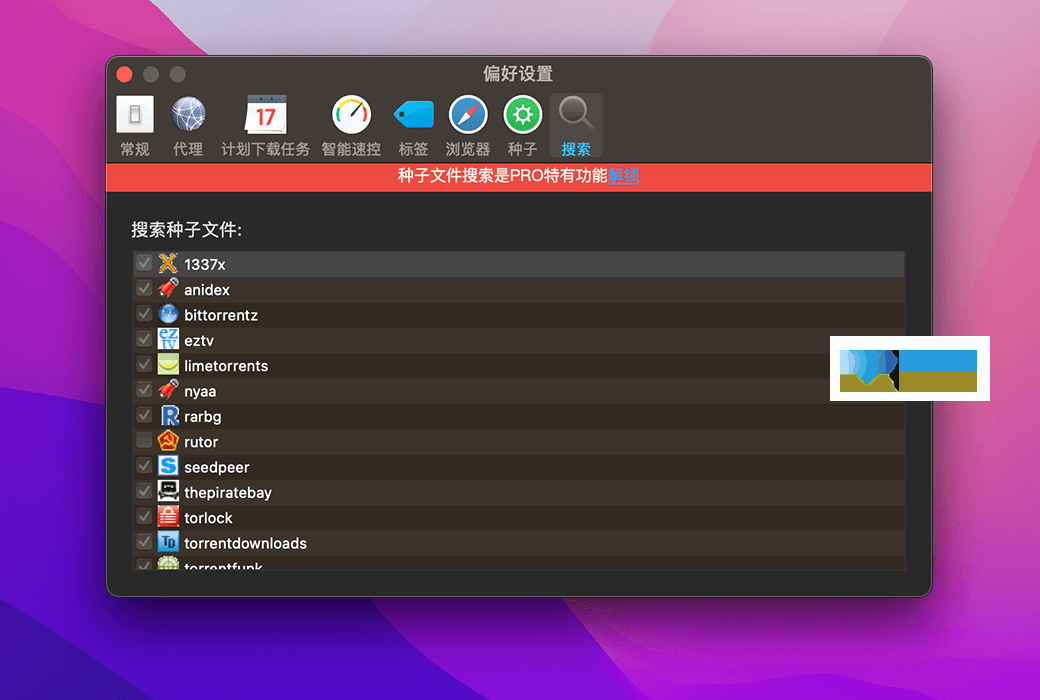Click the nyaa rocket icon
1040x700 pixels.
coord(168,389)
